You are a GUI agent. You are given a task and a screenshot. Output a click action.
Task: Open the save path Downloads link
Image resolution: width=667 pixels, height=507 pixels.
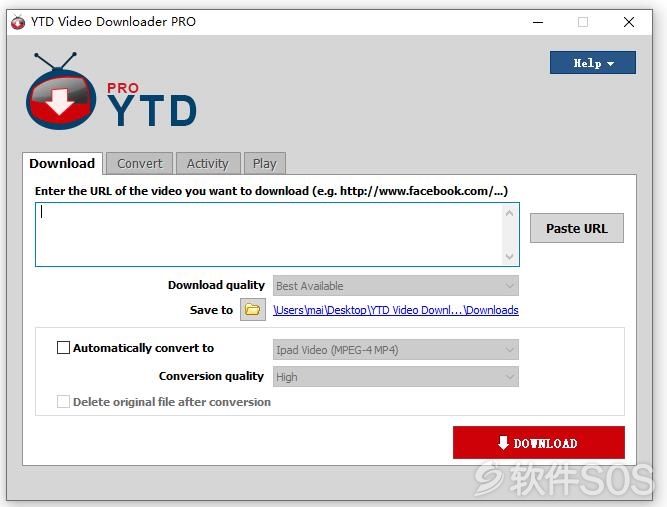coord(396,310)
